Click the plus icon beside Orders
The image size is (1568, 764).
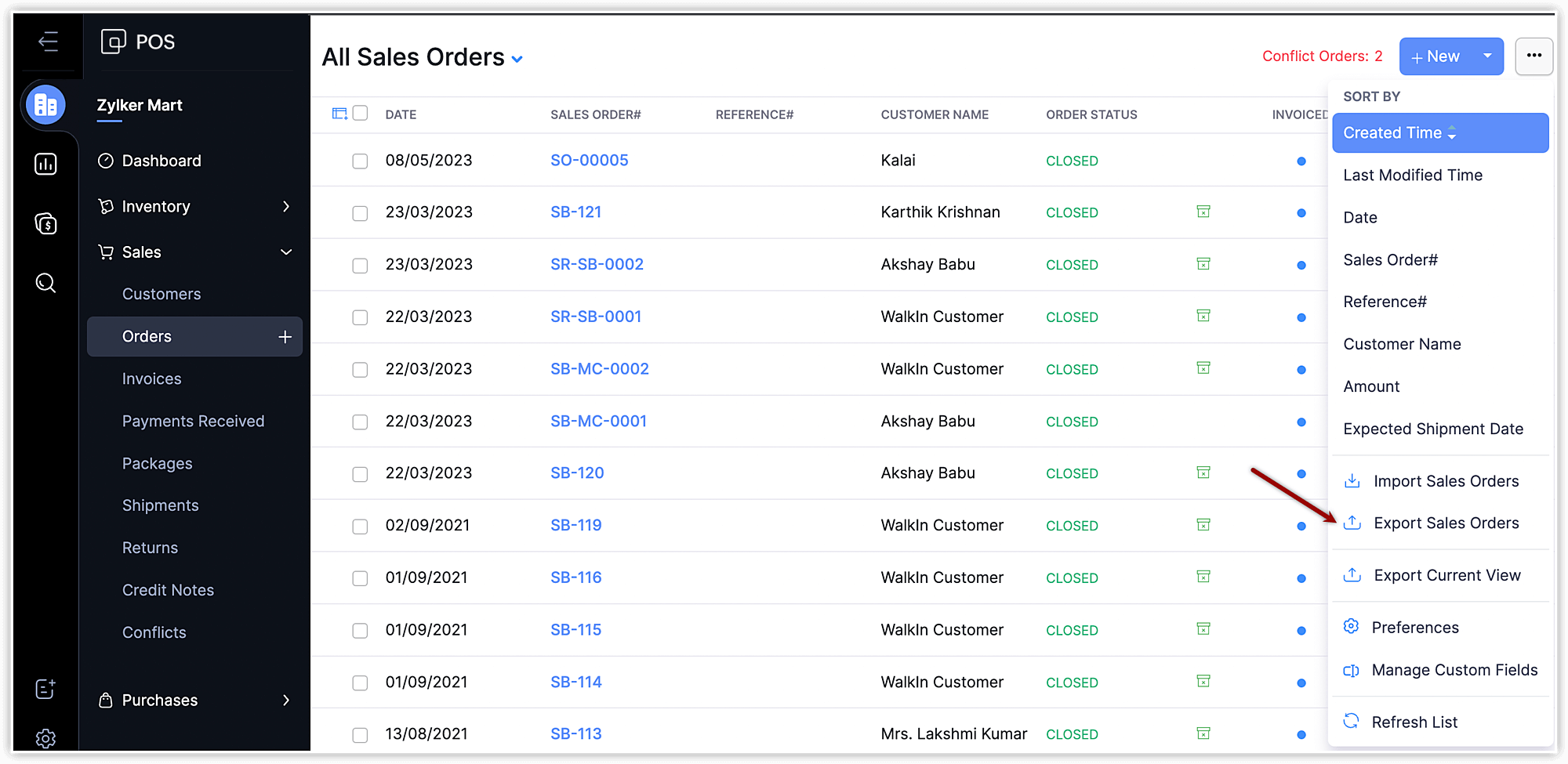pos(285,337)
